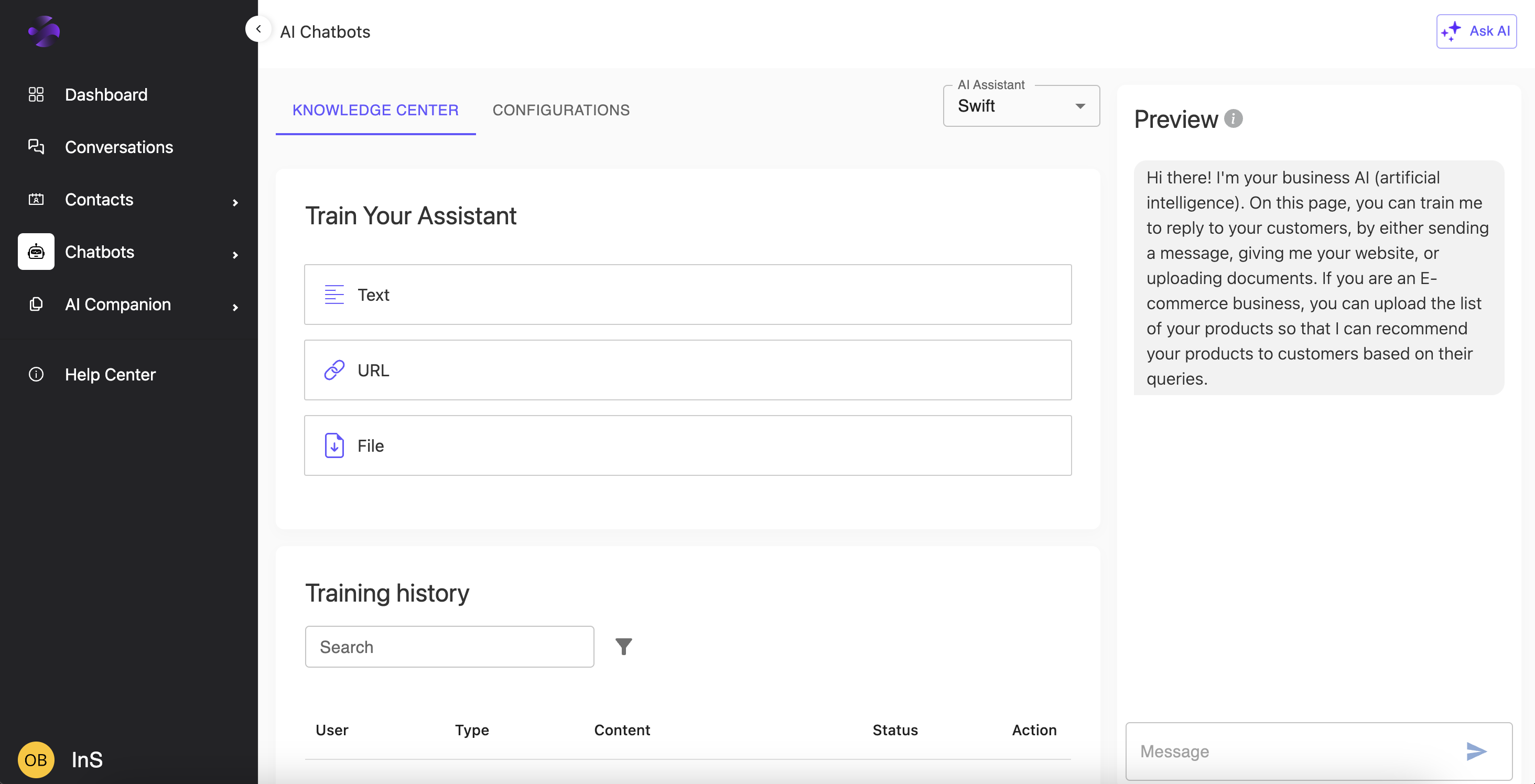Choose the File training option
This screenshot has width=1535, height=784.
[688, 445]
